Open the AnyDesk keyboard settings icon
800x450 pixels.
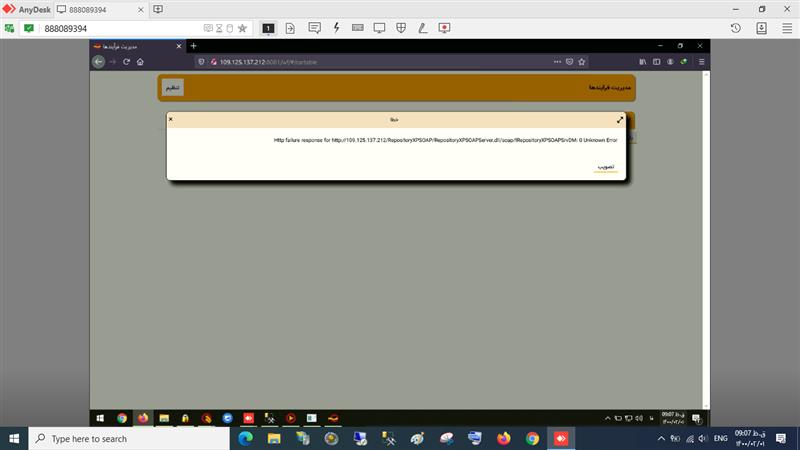[x=357, y=28]
